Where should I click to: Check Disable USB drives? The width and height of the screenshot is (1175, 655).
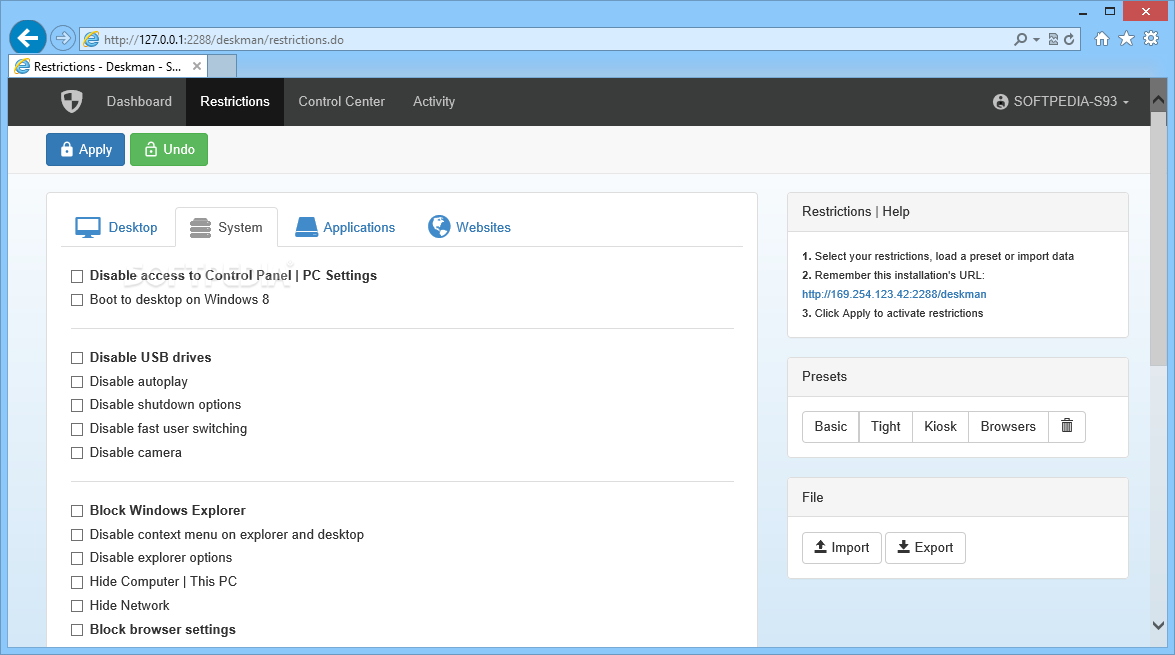click(76, 358)
